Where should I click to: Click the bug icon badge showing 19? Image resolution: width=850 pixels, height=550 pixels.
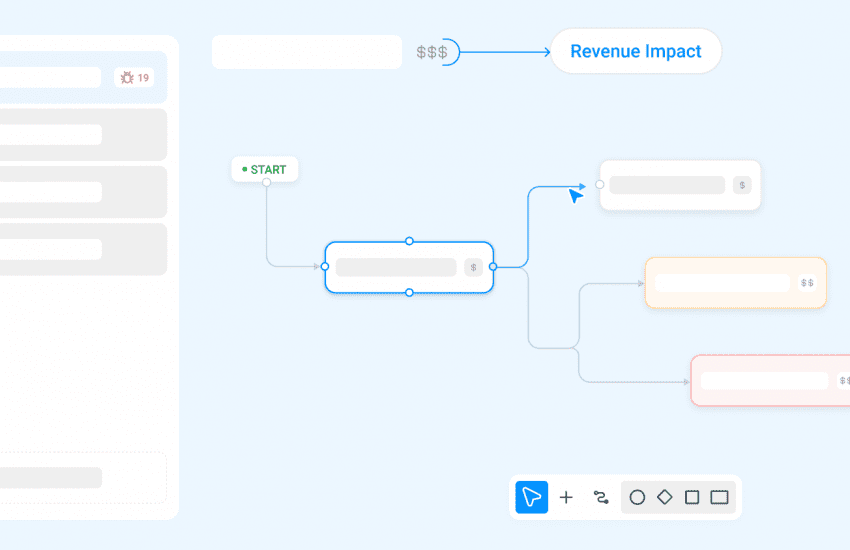pyautogui.click(x=134, y=77)
